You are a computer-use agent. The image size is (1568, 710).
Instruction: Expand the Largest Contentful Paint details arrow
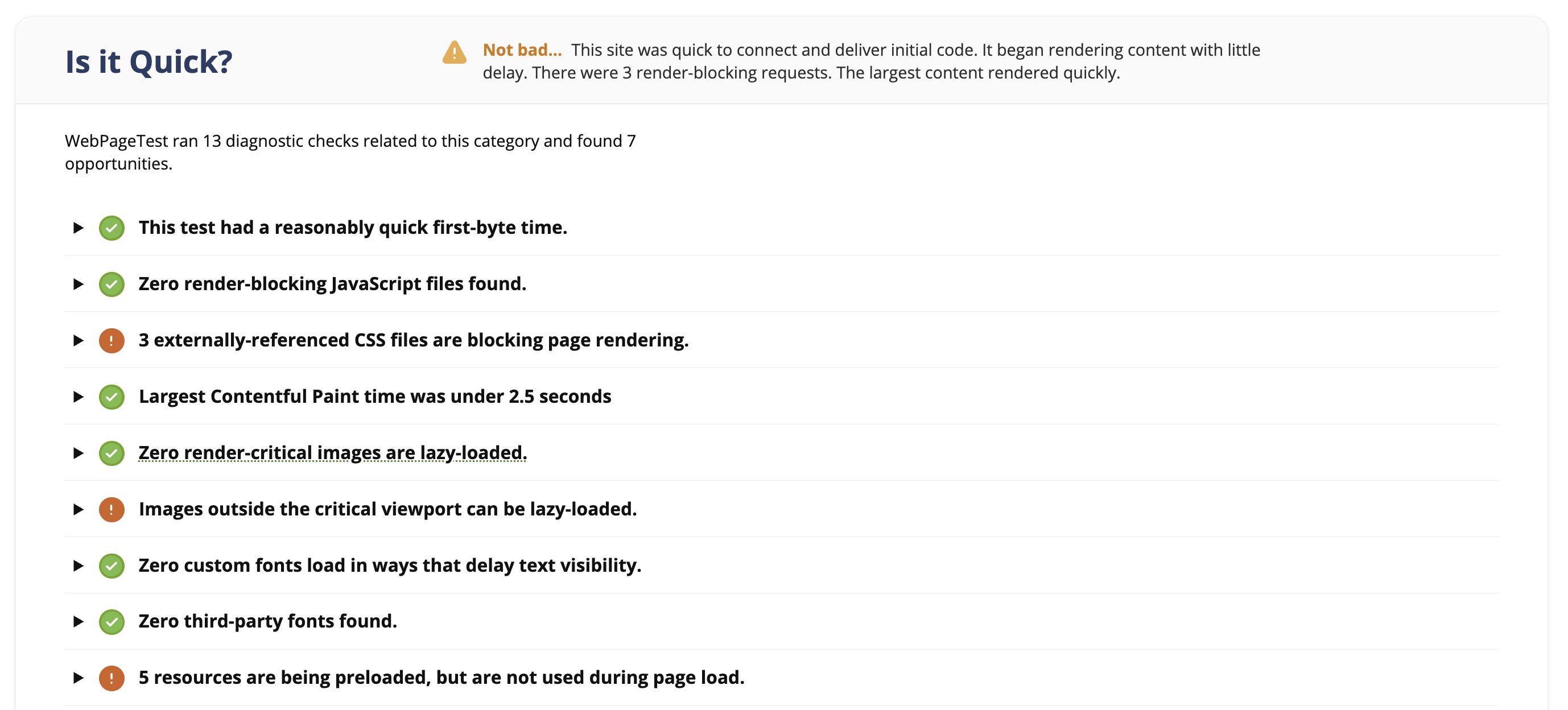(x=78, y=397)
